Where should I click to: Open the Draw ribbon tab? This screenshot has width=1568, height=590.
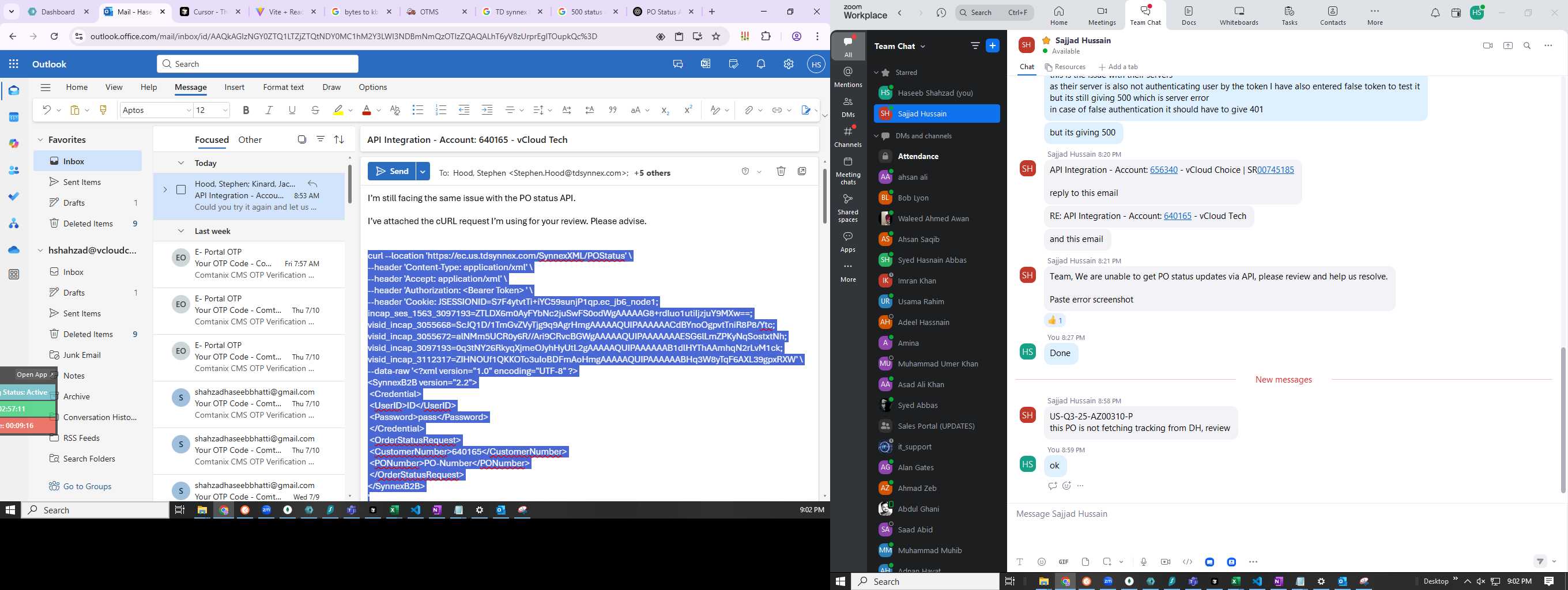(x=331, y=87)
